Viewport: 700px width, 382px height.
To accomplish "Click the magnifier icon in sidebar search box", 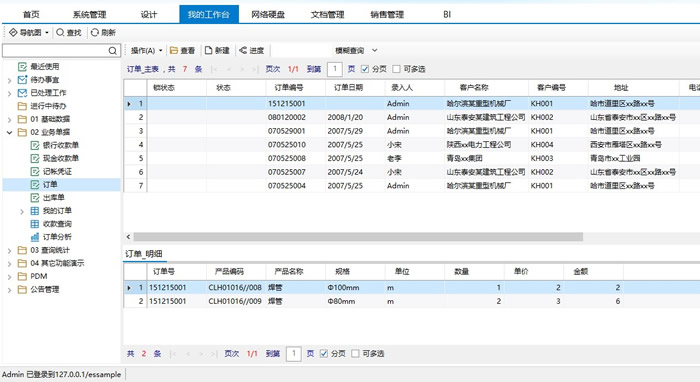I will pos(112,51).
